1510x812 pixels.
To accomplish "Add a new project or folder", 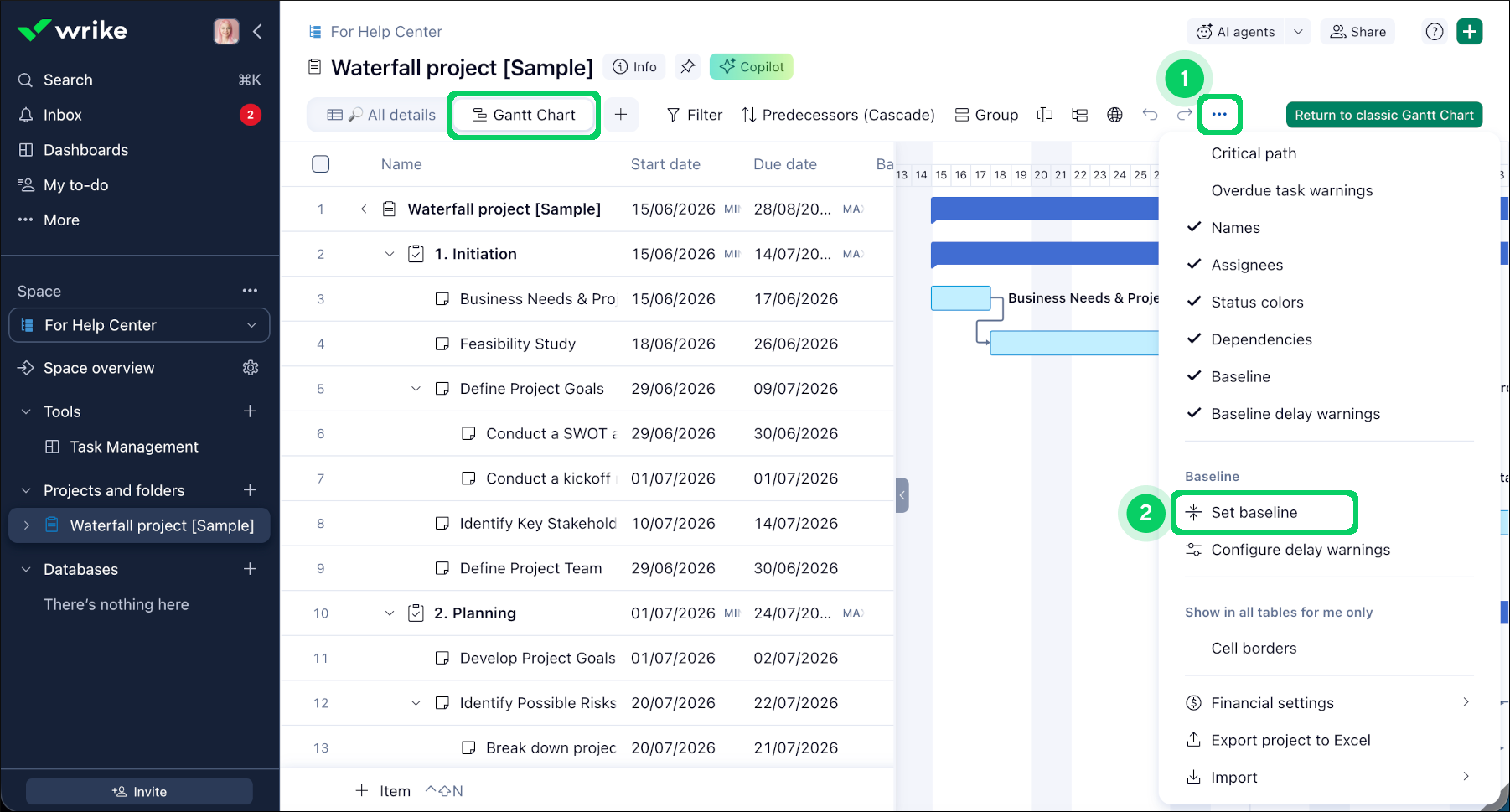I will click(x=250, y=490).
